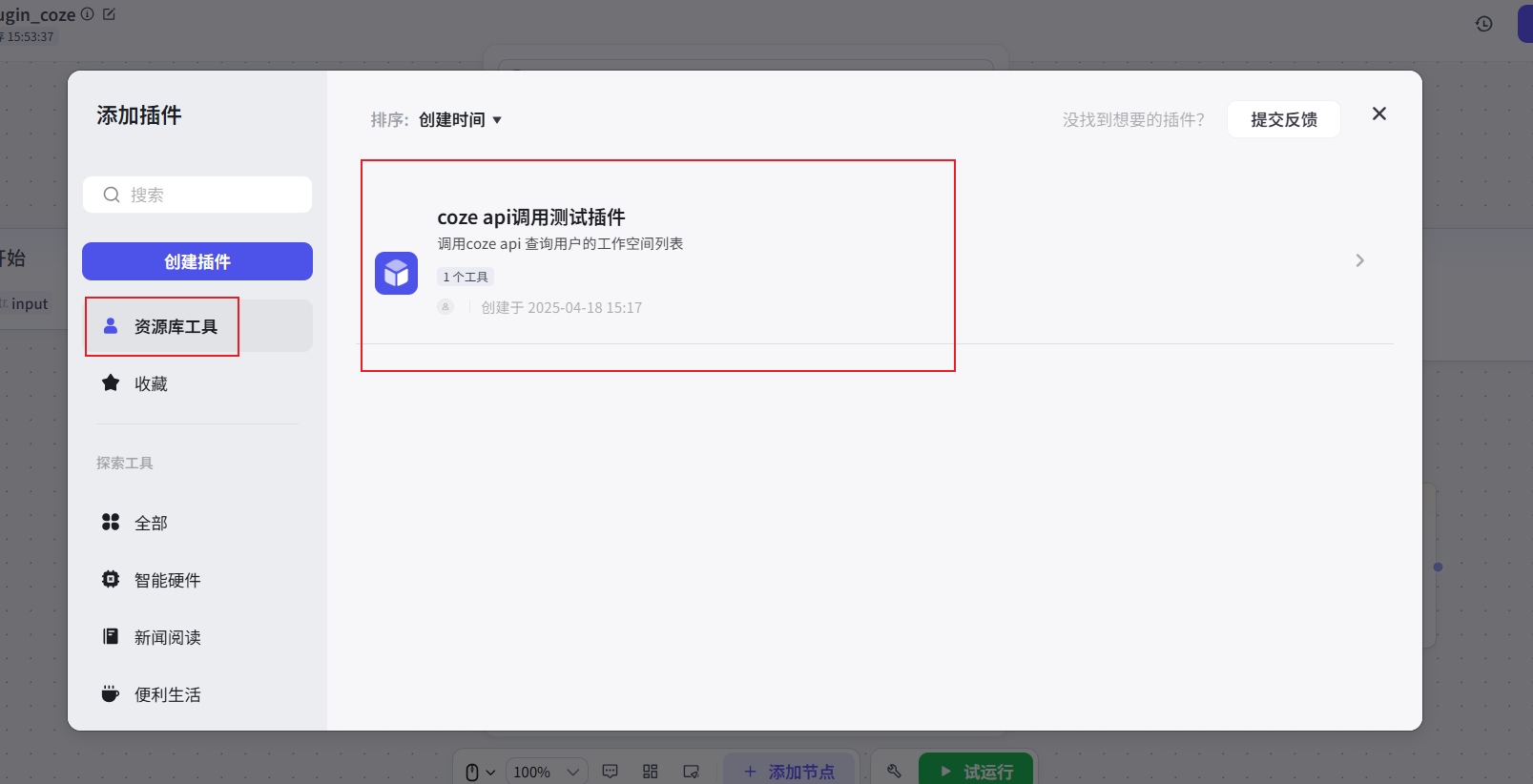This screenshot has height=784, width=1533.
Task: Open the 便利生活 category
Action: pyautogui.click(x=197, y=694)
